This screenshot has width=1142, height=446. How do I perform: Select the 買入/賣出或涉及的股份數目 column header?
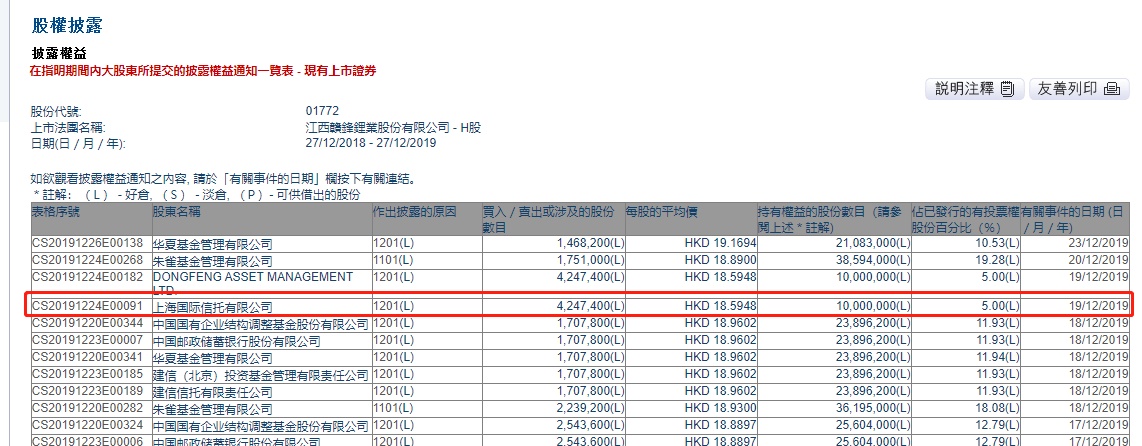click(x=553, y=219)
